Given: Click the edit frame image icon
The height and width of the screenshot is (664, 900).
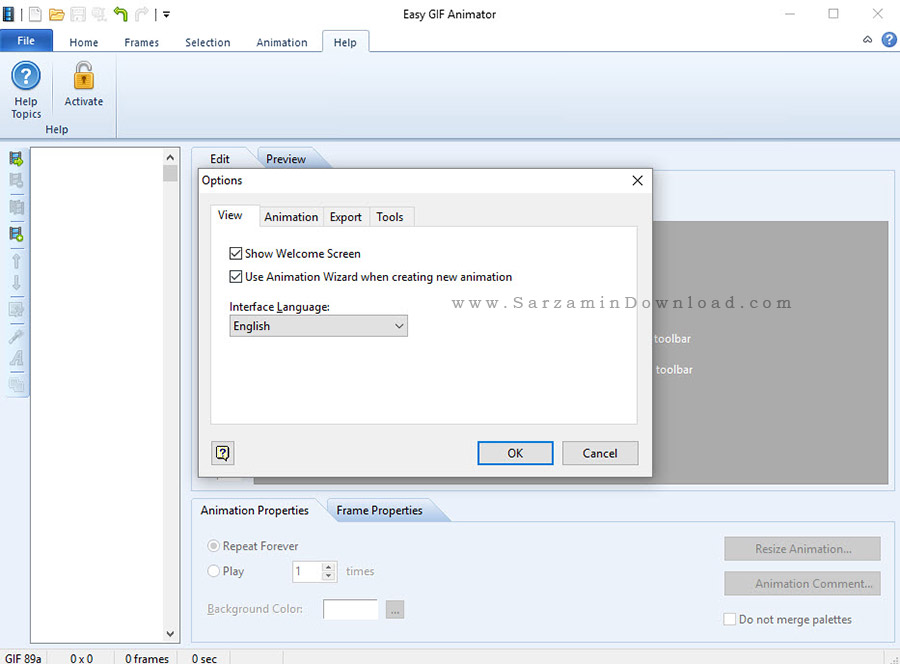Looking at the screenshot, I should coord(16,309).
